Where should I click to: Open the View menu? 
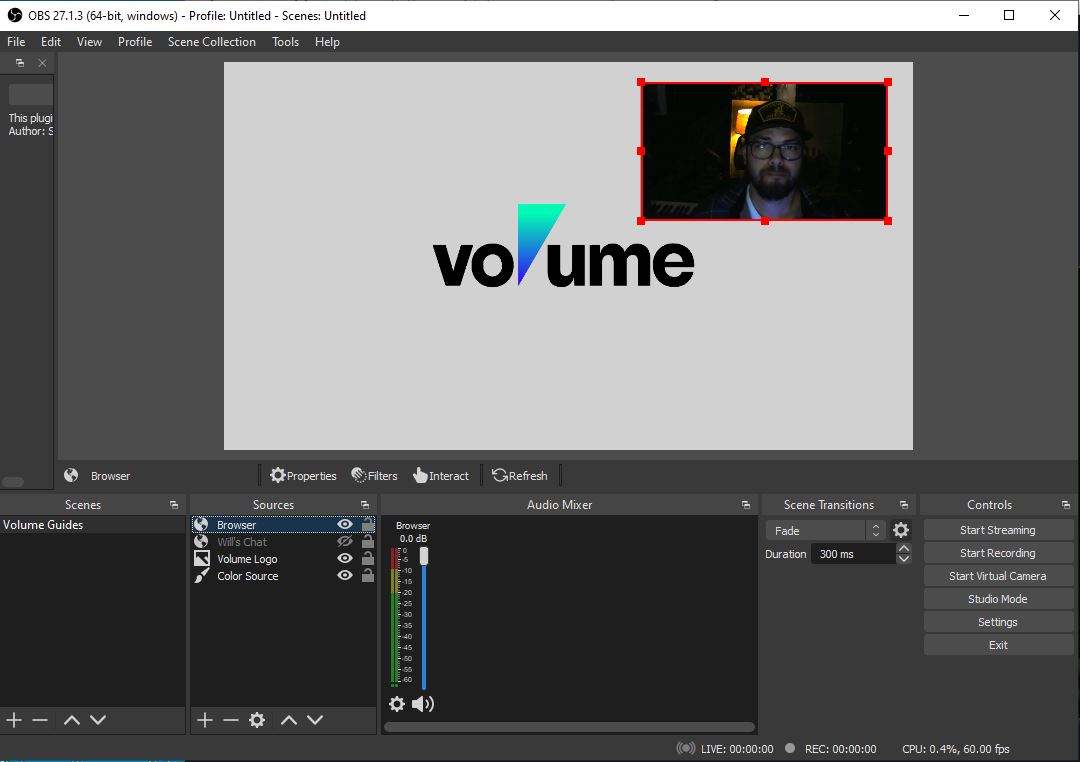coord(90,42)
